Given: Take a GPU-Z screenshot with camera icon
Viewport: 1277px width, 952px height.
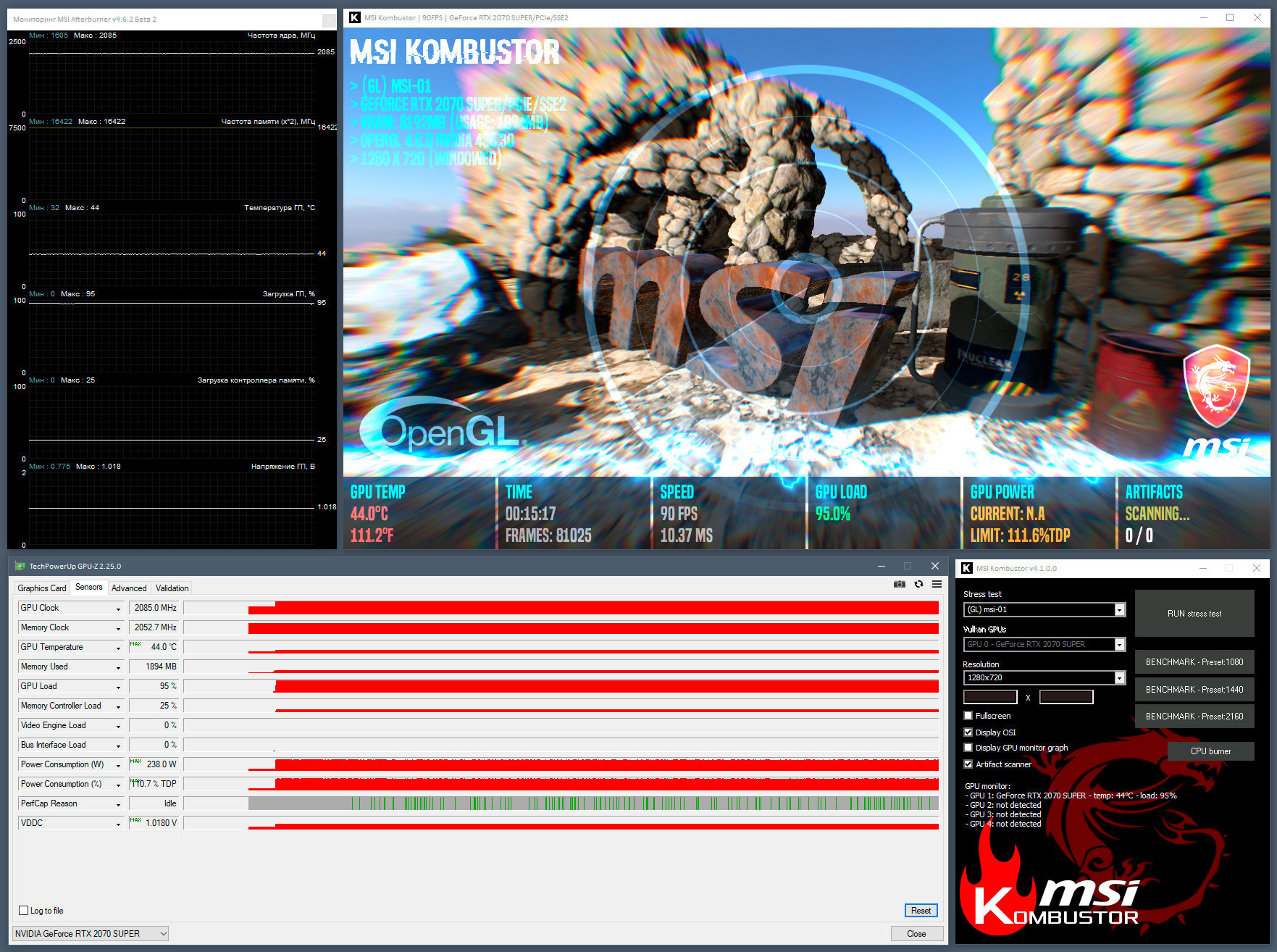Looking at the screenshot, I should 900,584.
